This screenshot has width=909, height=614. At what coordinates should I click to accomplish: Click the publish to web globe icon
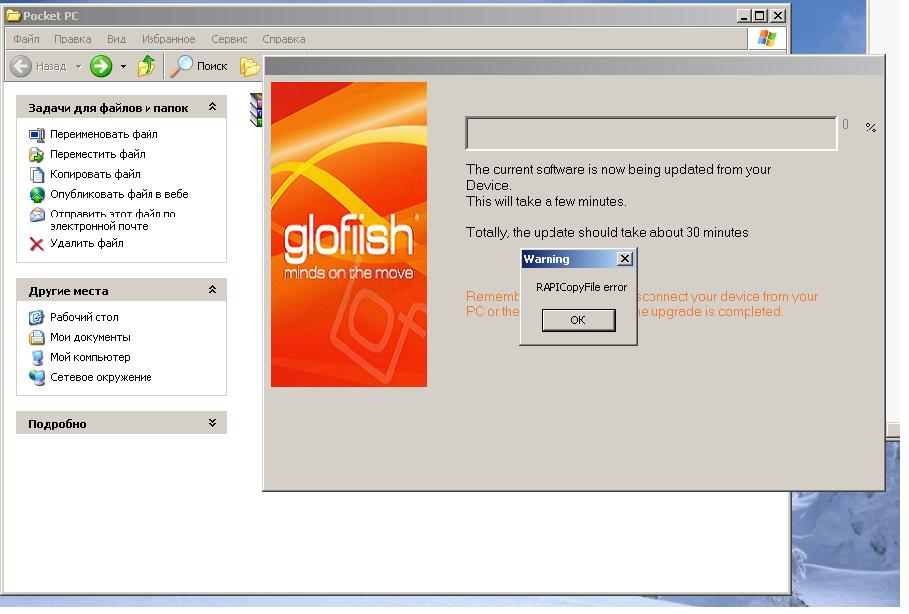[37, 194]
